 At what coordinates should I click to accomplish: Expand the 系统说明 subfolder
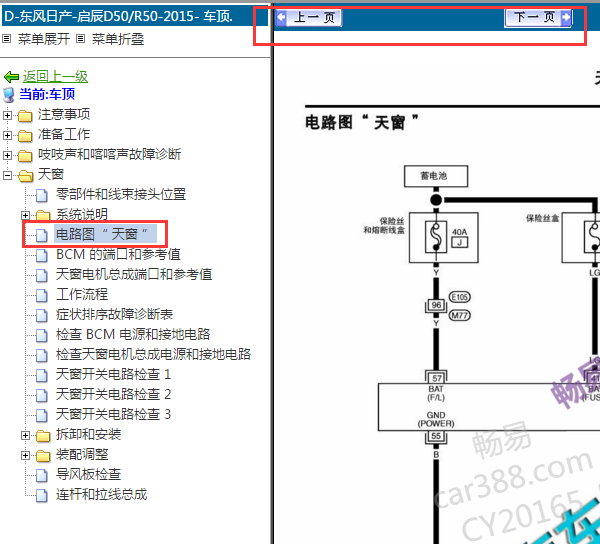click(25, 215)
